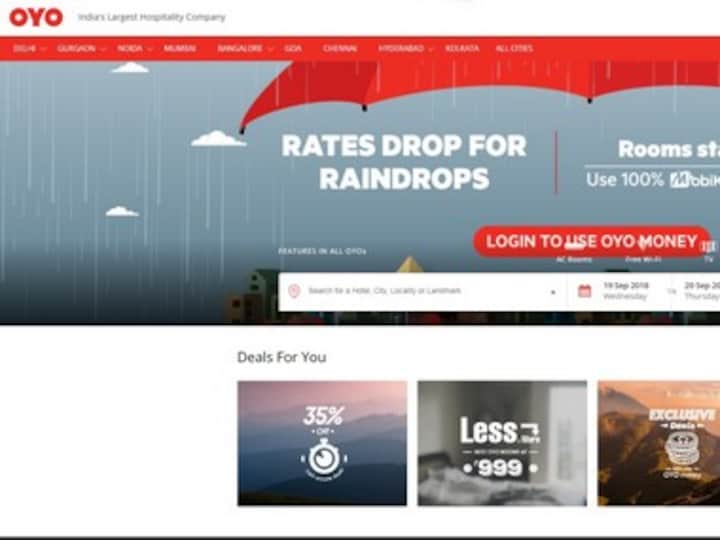Select Mumbai in the city bar
This screenshot has height=540, width=720.
[x=180, y=49]
